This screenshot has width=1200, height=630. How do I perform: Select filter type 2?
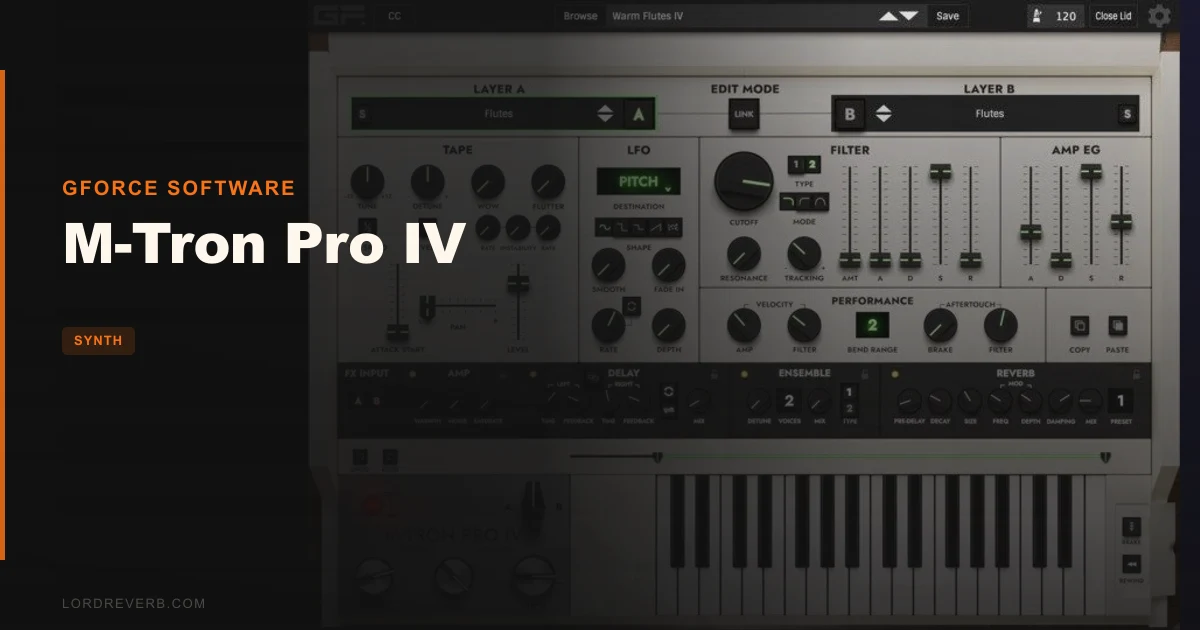pyautogui.click(x=812, y=164)
